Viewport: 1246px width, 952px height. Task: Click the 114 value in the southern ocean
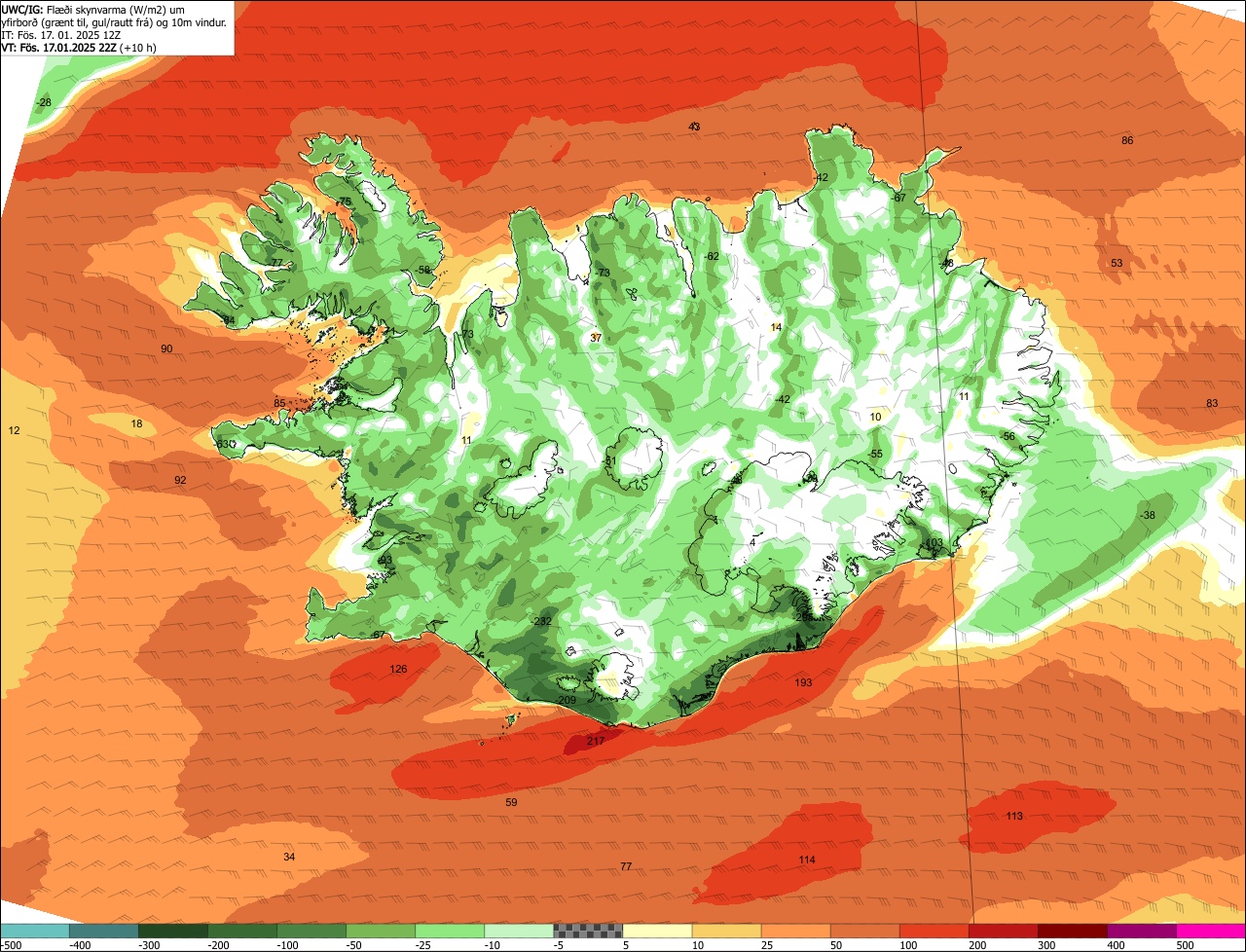click(x=806, y=860)
